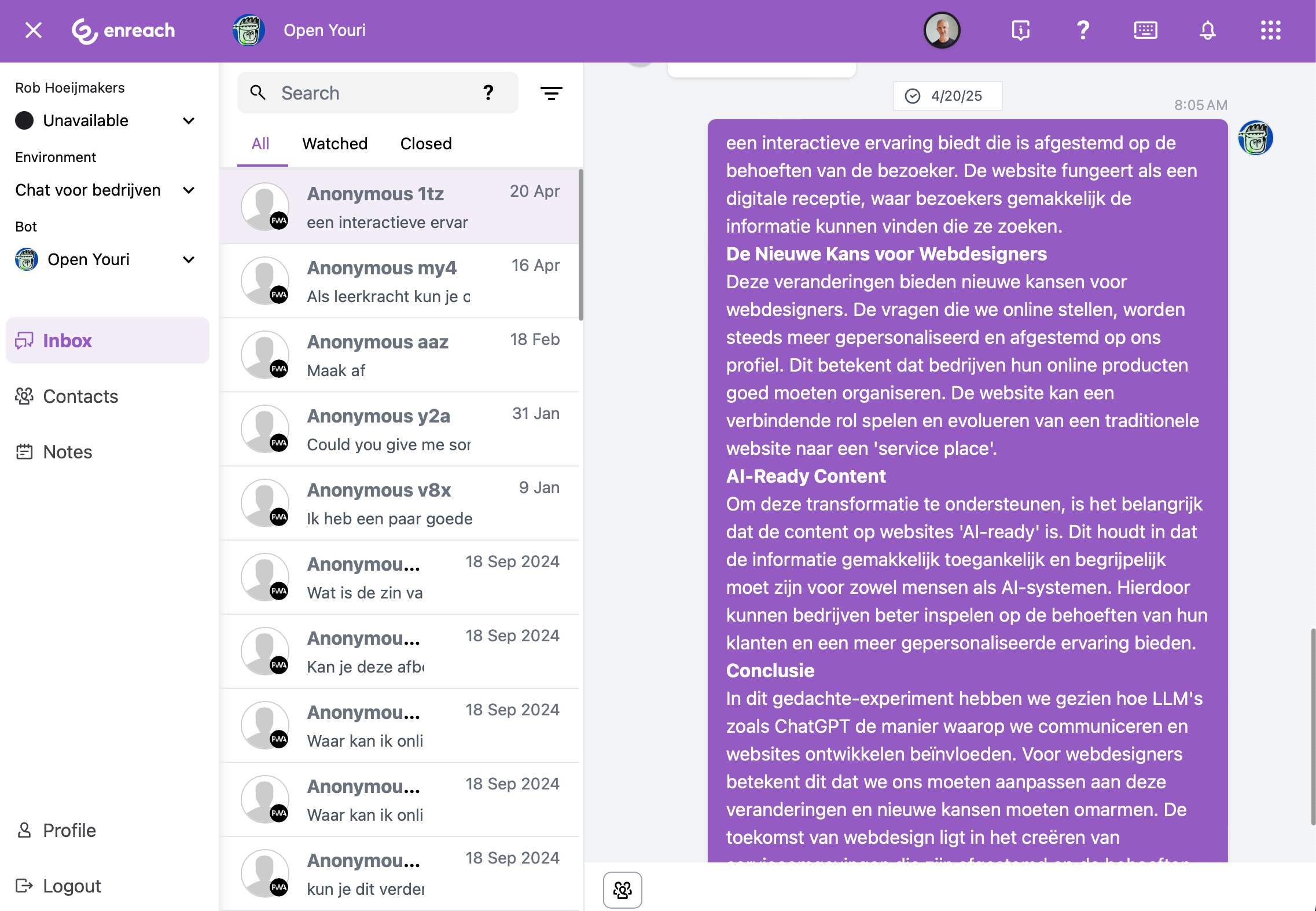Open the Notes section
The height and width of the screenshot is (911, 1316).
[x=67, y=452]
